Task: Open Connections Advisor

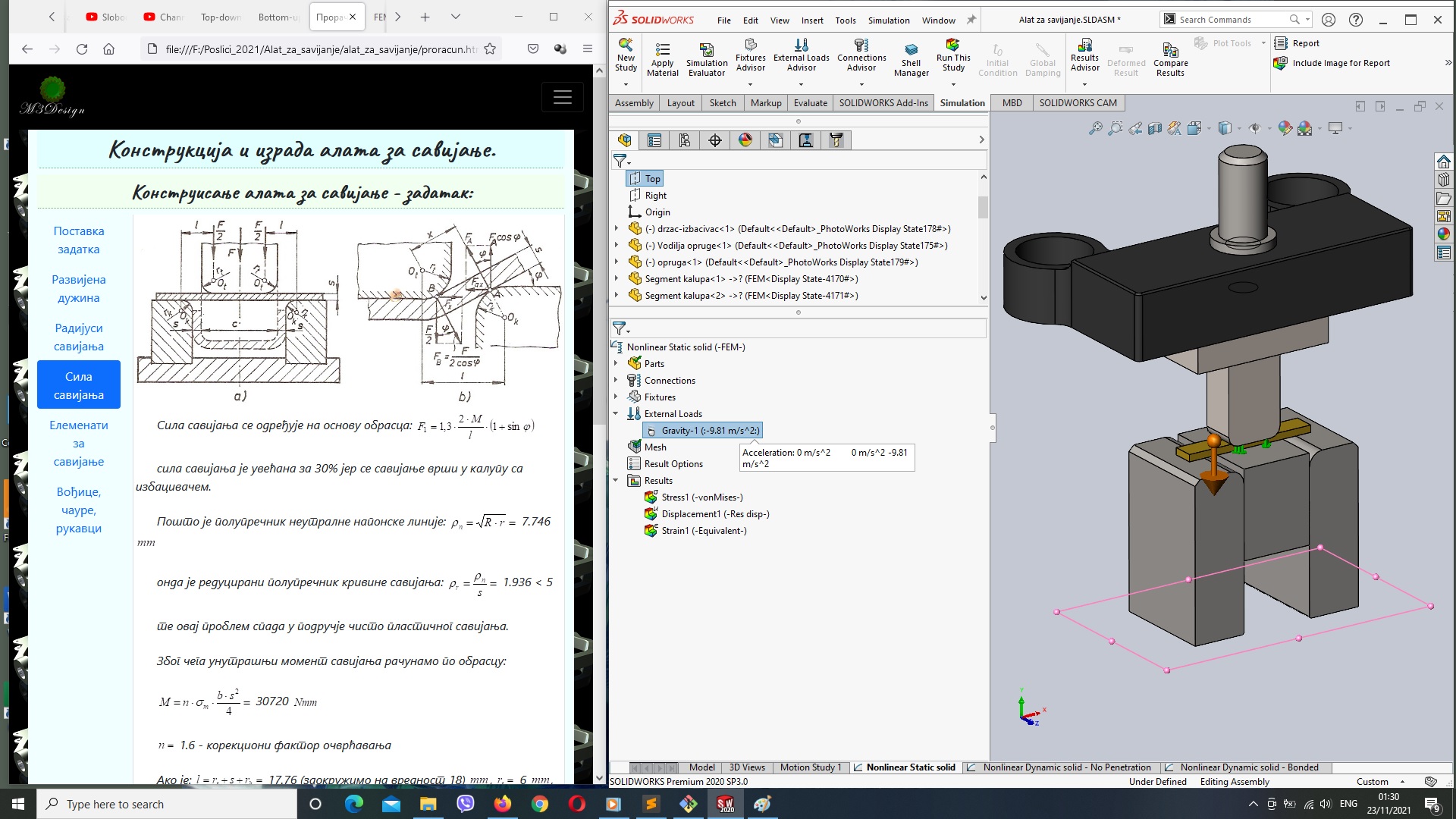Action: pos(861,56)
